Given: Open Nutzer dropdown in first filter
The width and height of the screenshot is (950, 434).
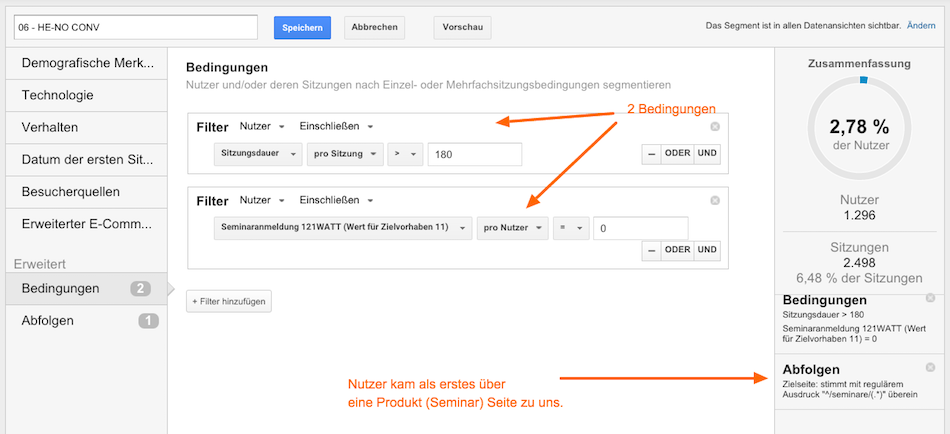Looking at the screenshot, I should [262, 127].
